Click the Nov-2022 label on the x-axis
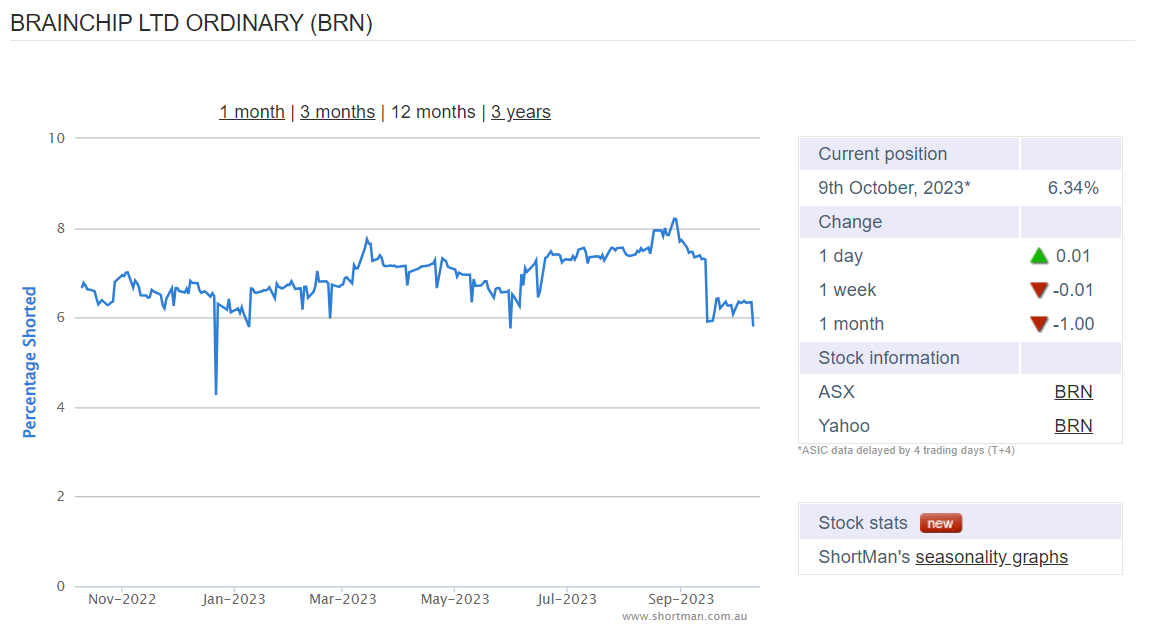This screenshot has width=1162, height=640. (122, 599)
